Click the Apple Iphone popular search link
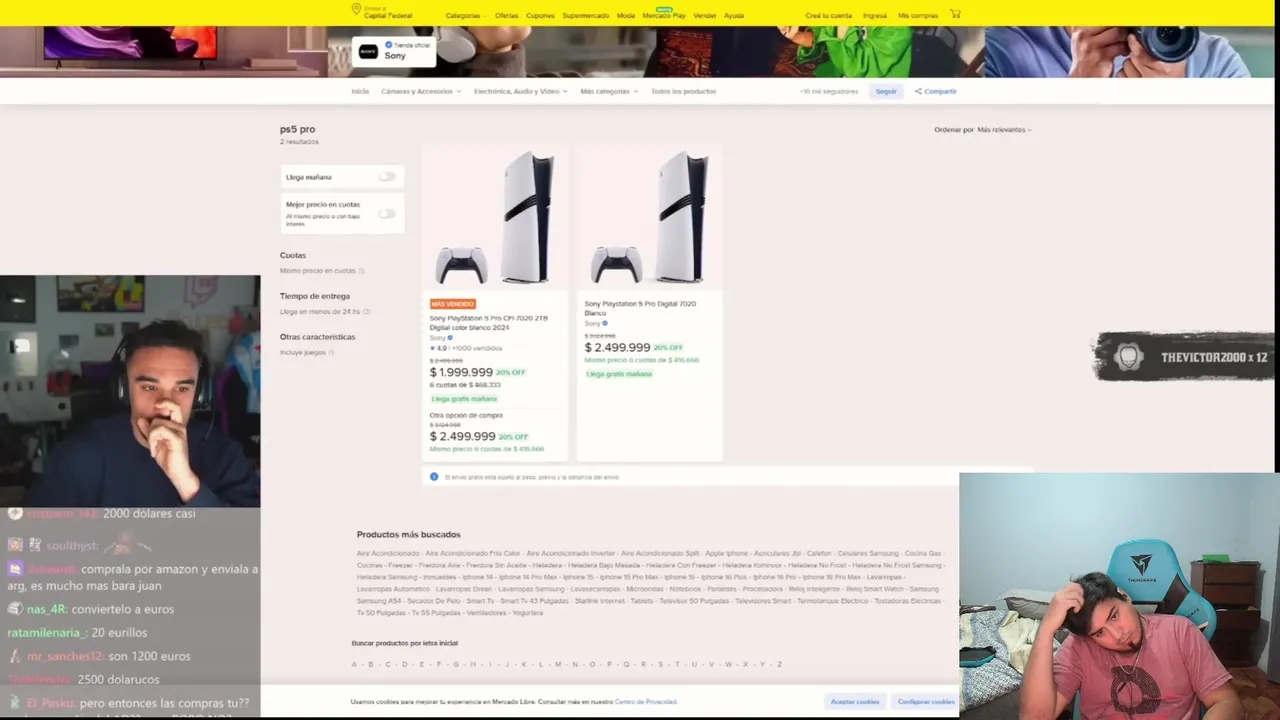The image size is (1280, 720). 726,553
